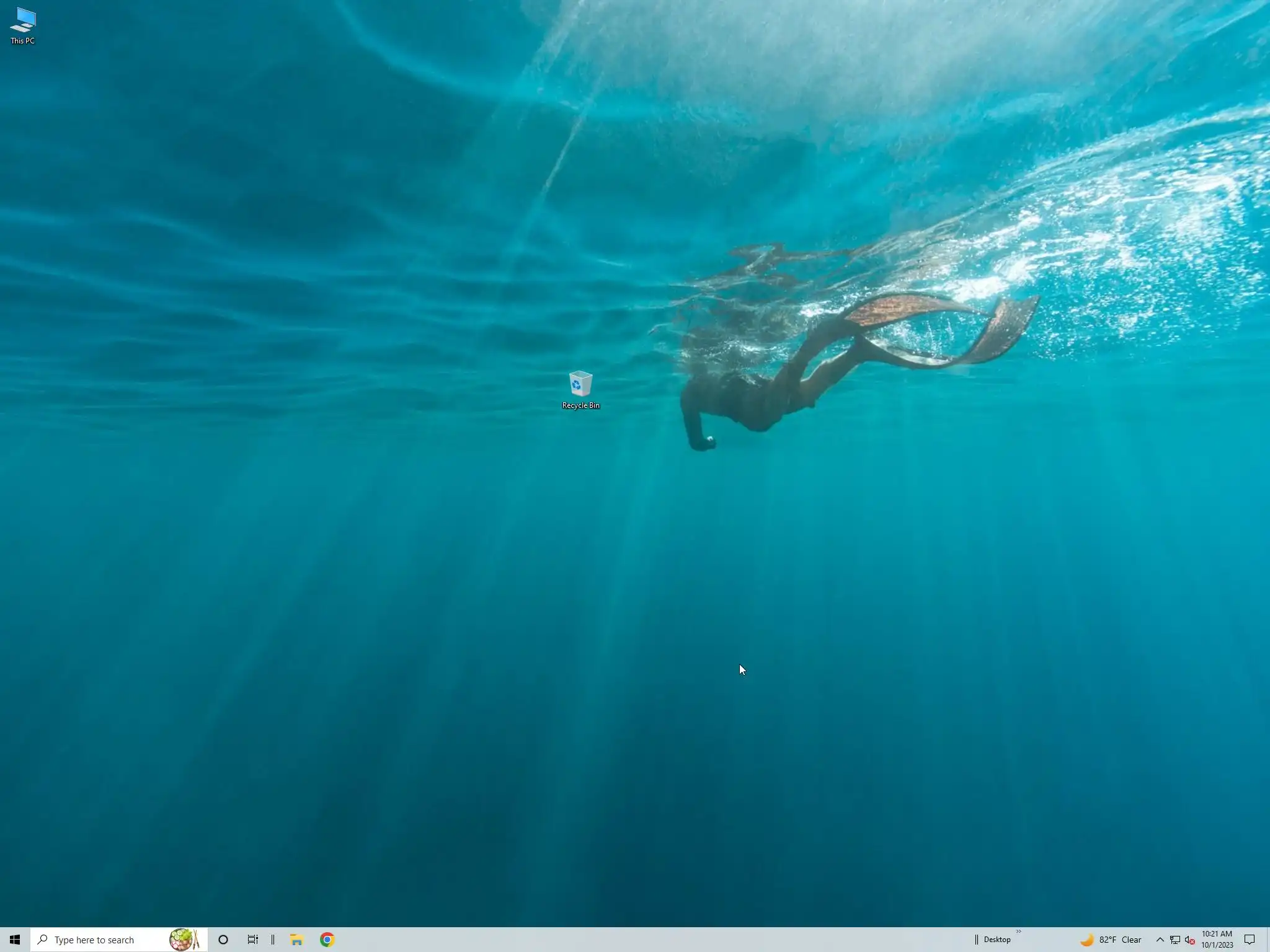Open network status tray icon
Image resolution: width=1270 pixels, height=952 pixels.
coord(1175,940)
